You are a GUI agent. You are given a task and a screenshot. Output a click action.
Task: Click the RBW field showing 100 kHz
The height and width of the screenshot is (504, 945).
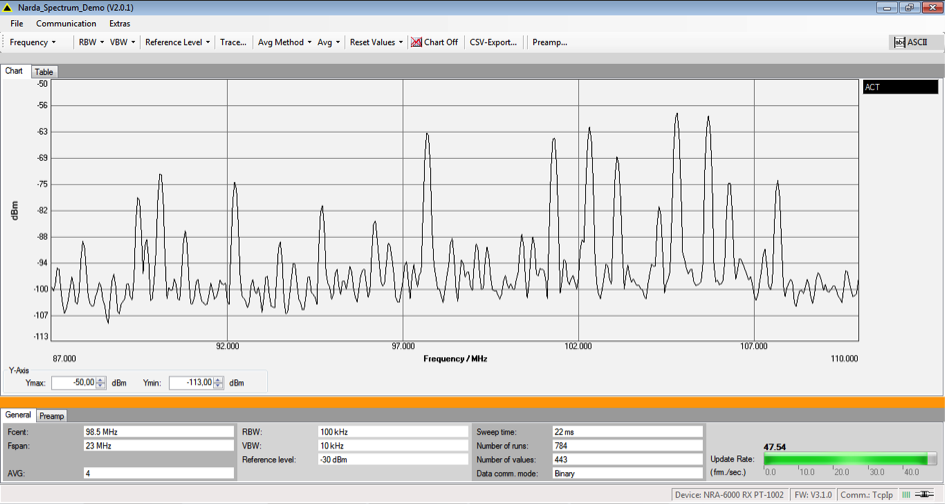pyautogui.click(x=393, y=432)
